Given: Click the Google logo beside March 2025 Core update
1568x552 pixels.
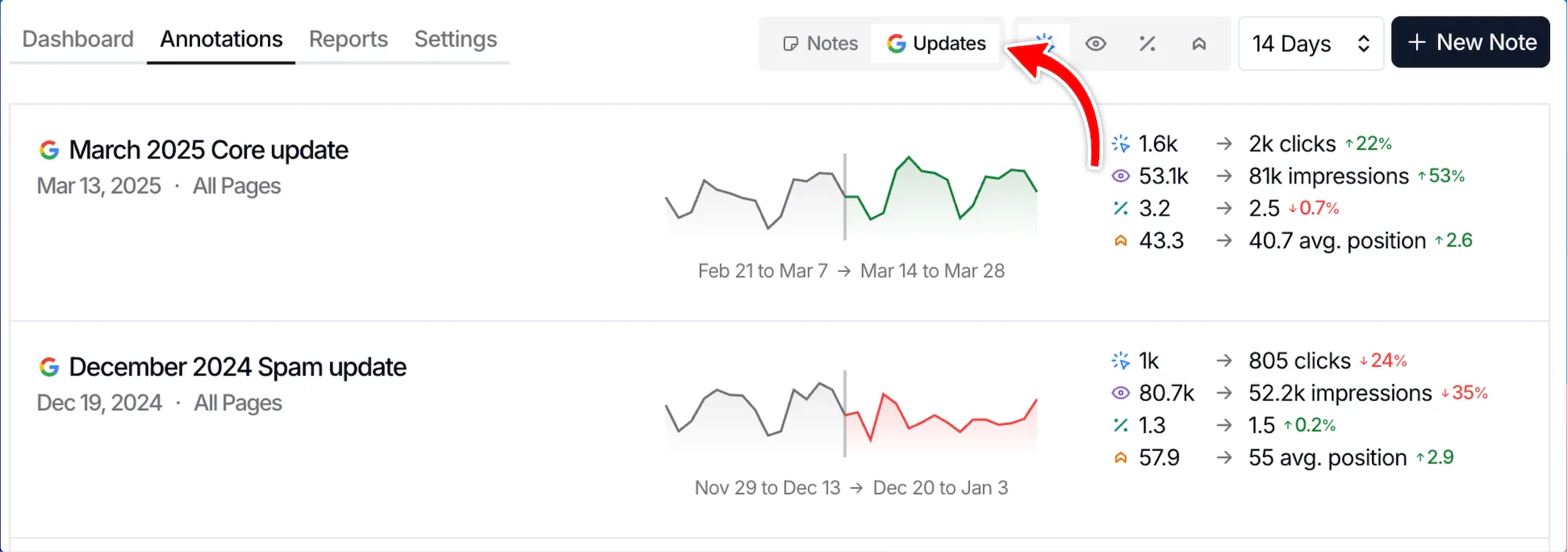Looking at the screenshot, I should click(49, 150).
